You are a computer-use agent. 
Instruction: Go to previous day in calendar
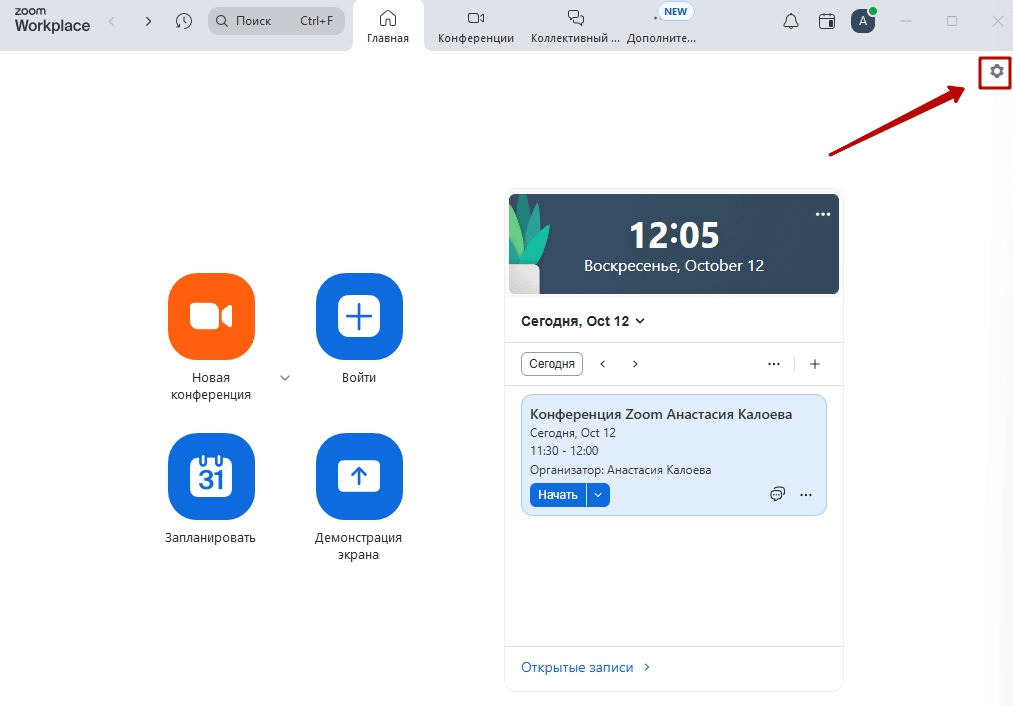pos(603,364)
